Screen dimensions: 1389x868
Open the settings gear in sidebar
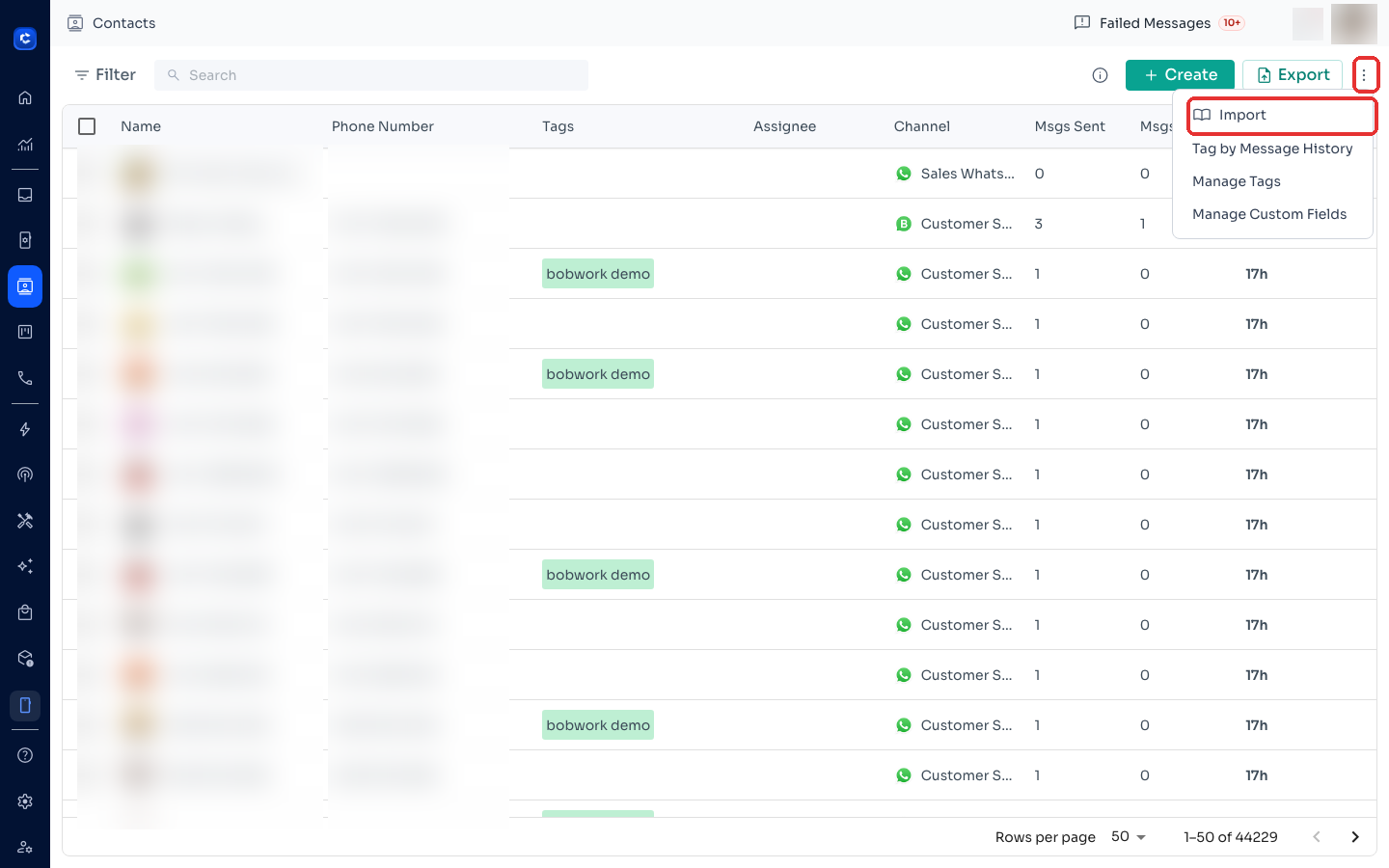coord(25,801)
